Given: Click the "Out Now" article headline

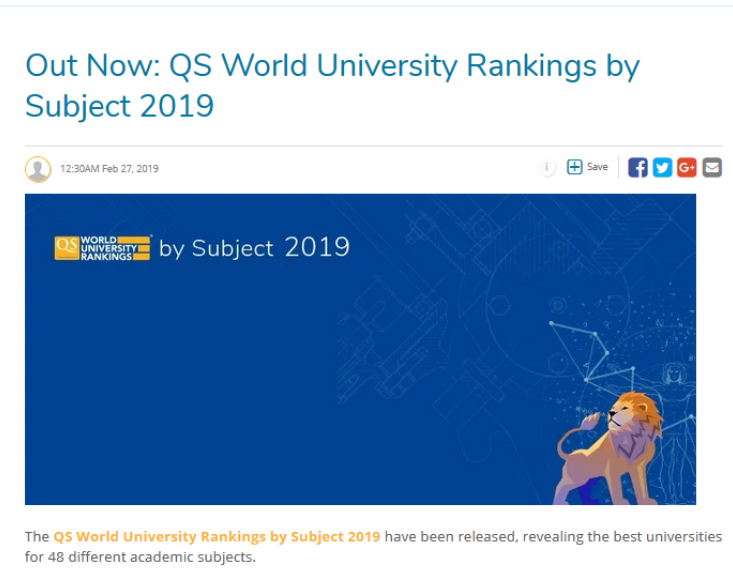Looking at the screenshot, I should tap(331, 67).
